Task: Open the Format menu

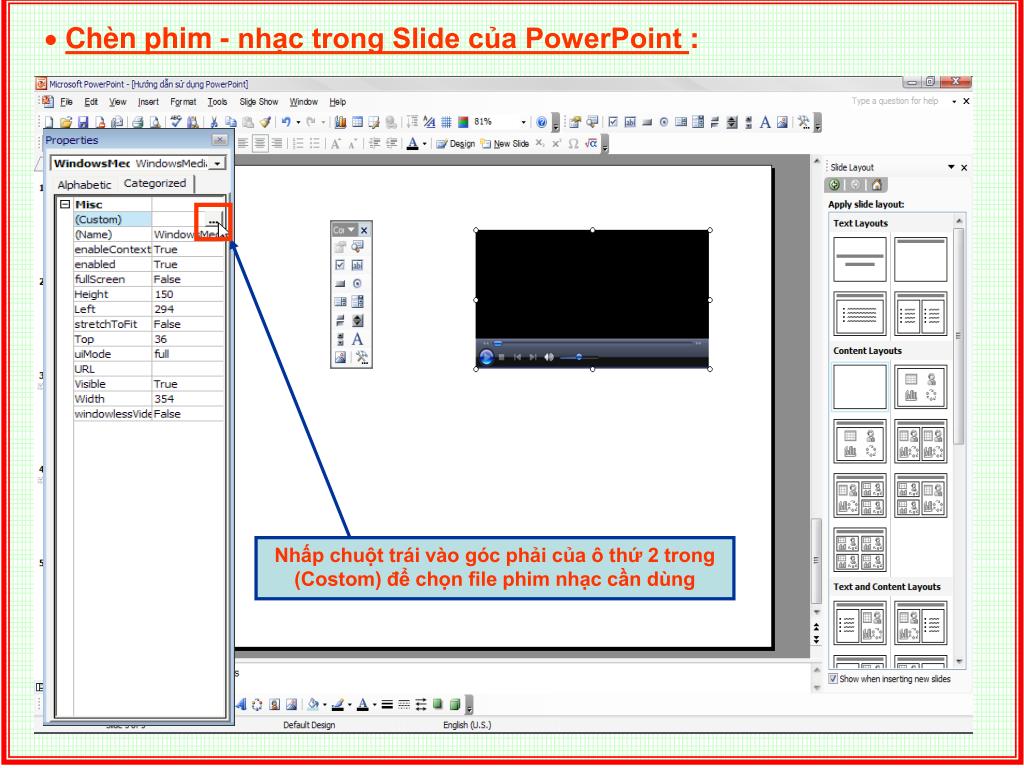Action: (183, 102)
